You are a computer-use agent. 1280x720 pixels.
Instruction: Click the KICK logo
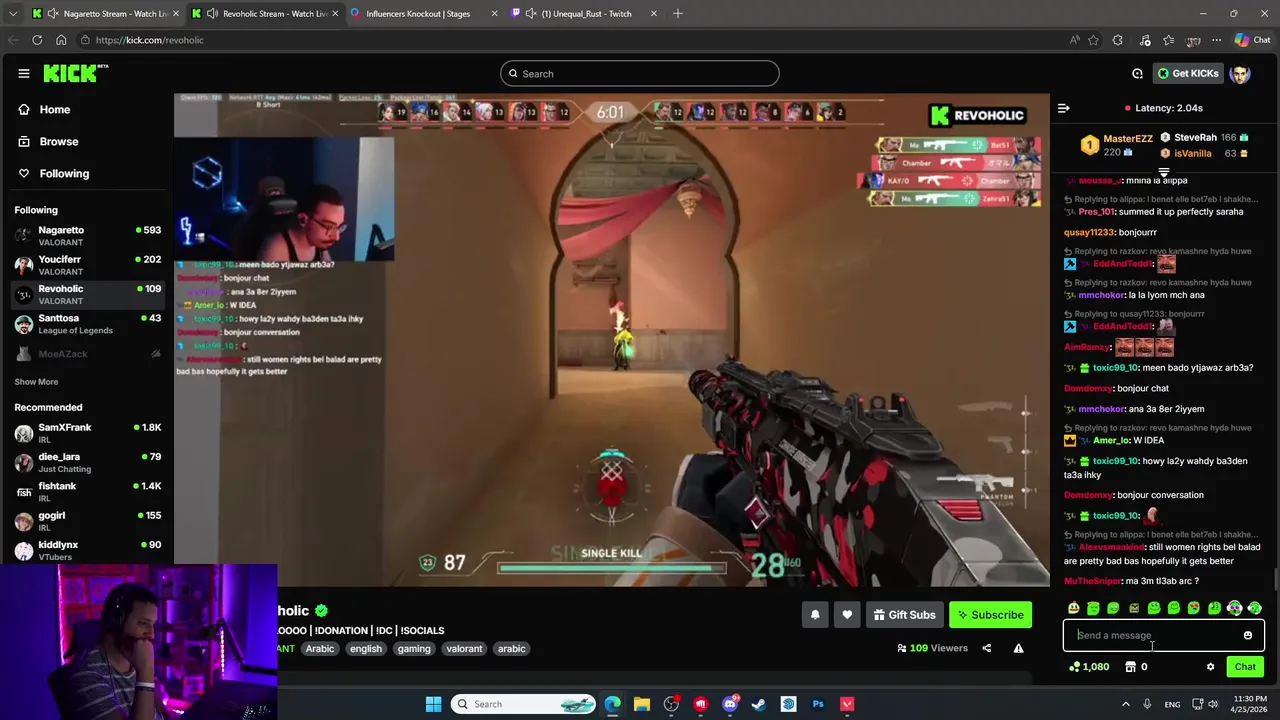coord(75,73)
